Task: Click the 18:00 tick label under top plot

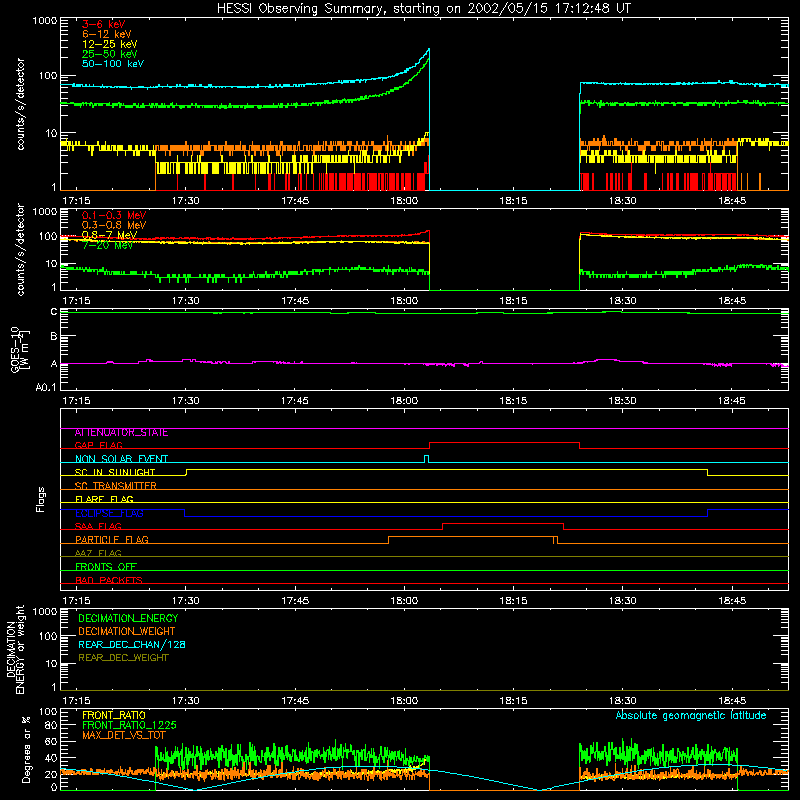Action: [404, 201]
